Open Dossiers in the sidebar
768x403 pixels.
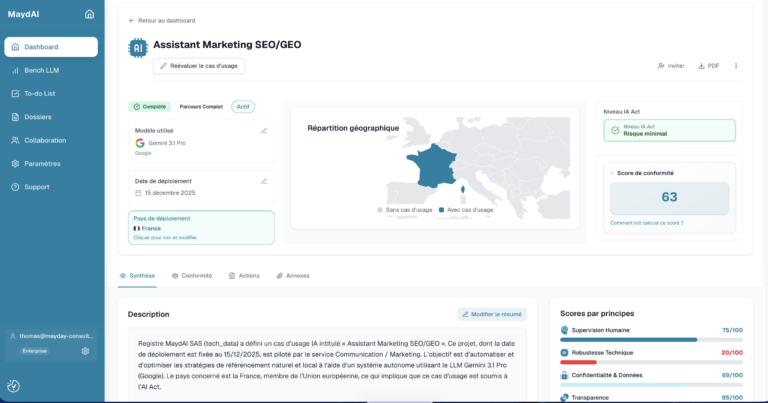(x=51, y=117)
